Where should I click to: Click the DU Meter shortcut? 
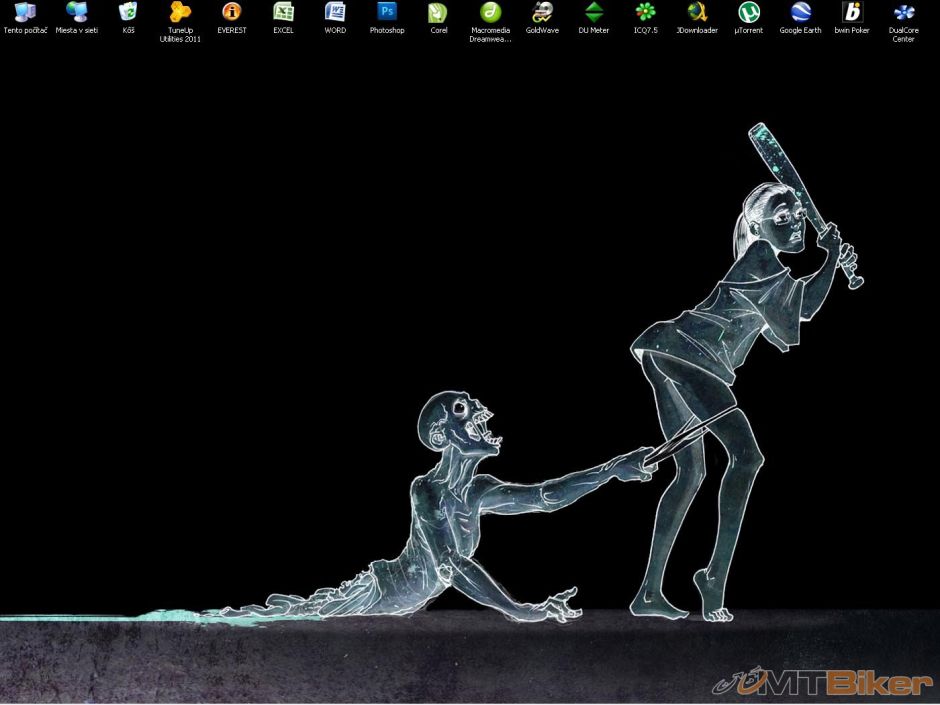pos(594,13)
